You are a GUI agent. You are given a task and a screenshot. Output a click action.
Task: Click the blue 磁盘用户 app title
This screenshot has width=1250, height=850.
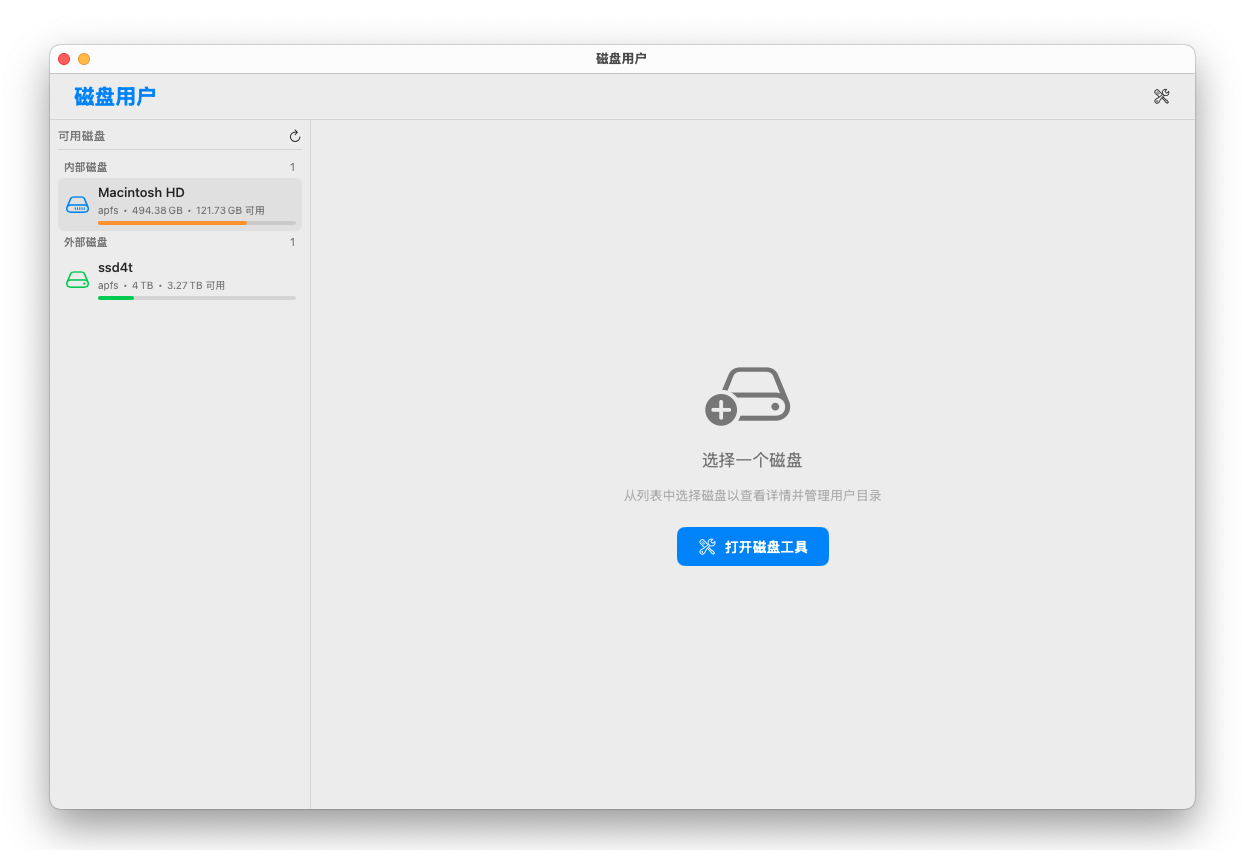pyautogui.click(x=115, y=97)
